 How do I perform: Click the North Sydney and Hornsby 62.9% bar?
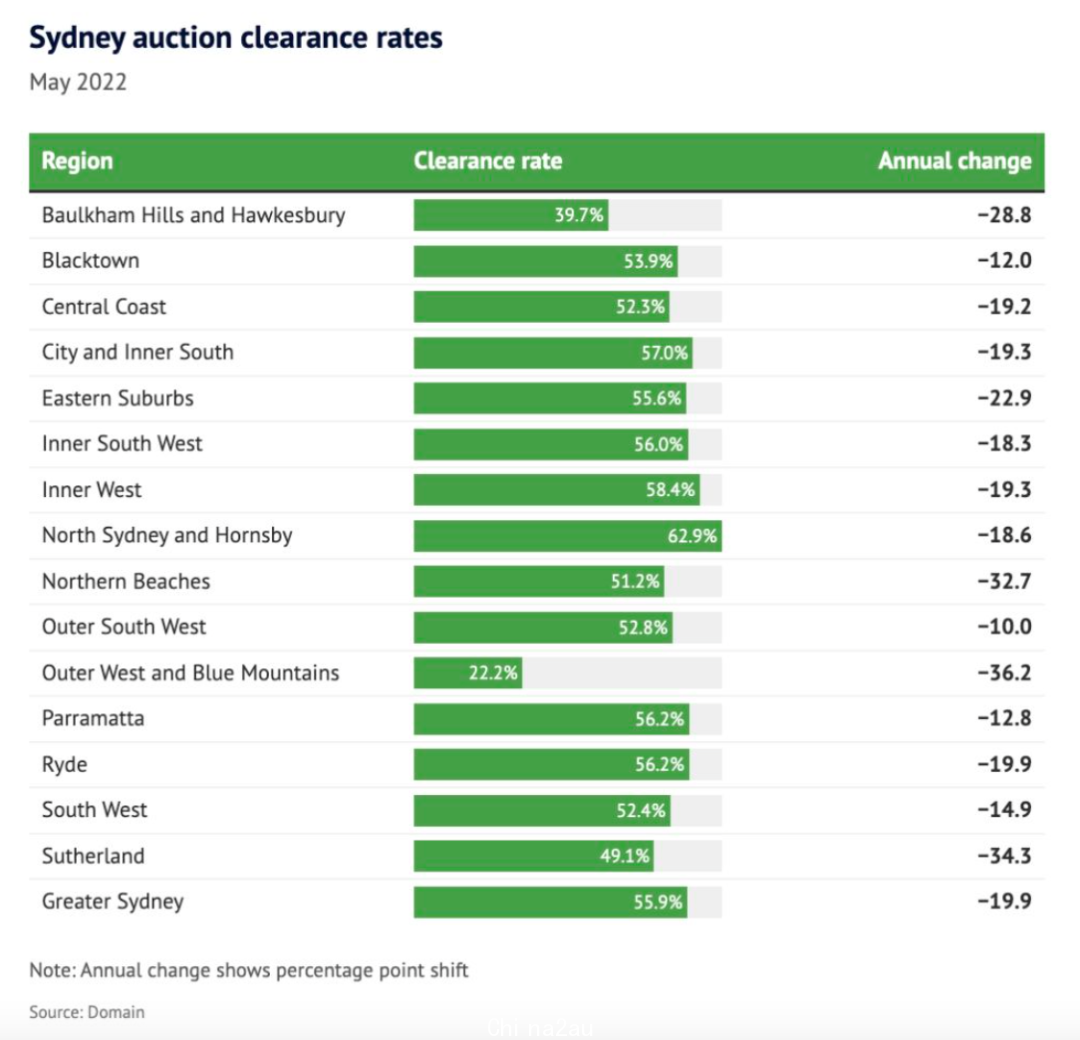coord(568,536)
